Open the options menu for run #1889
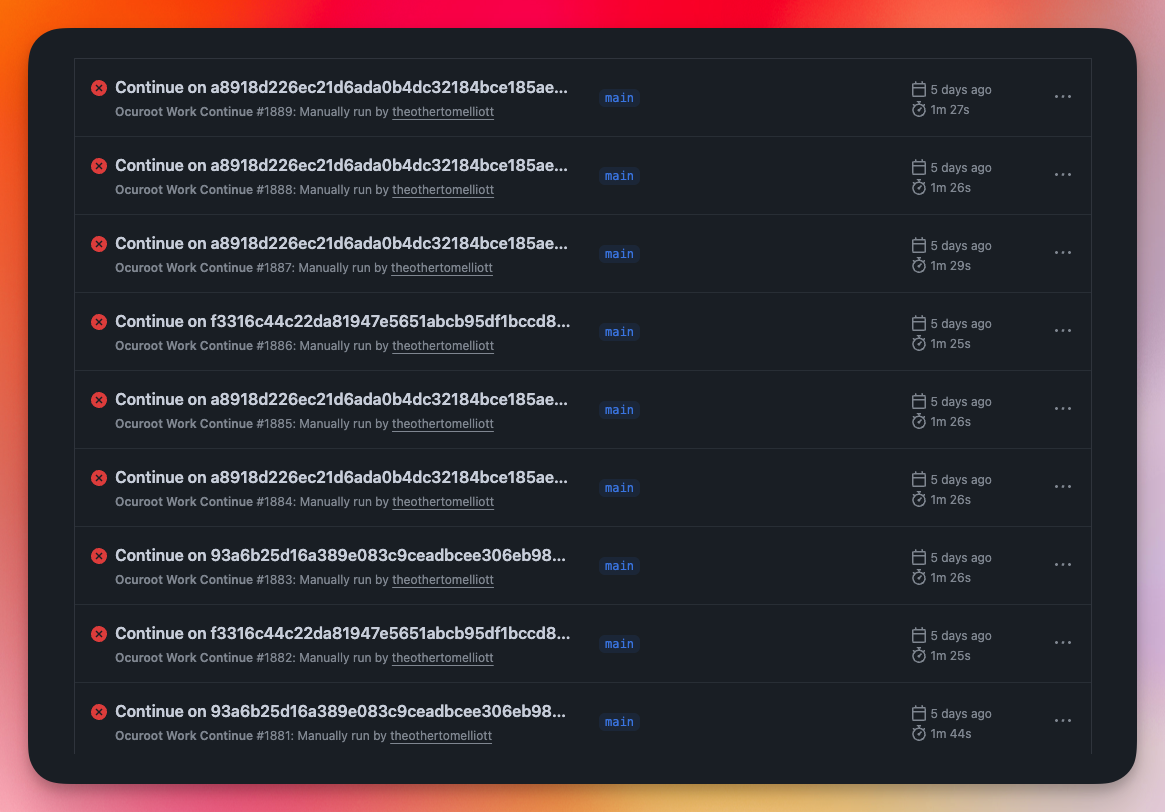 tap(1062, 96)
